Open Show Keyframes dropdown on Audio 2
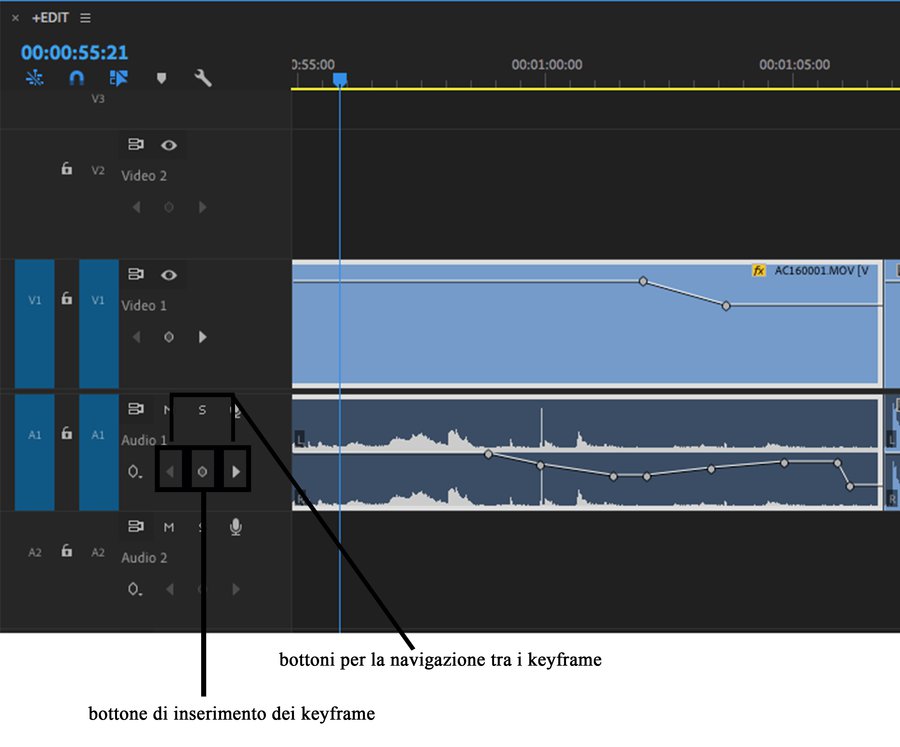This screenshot has width=900, height=747. point(135,590)
